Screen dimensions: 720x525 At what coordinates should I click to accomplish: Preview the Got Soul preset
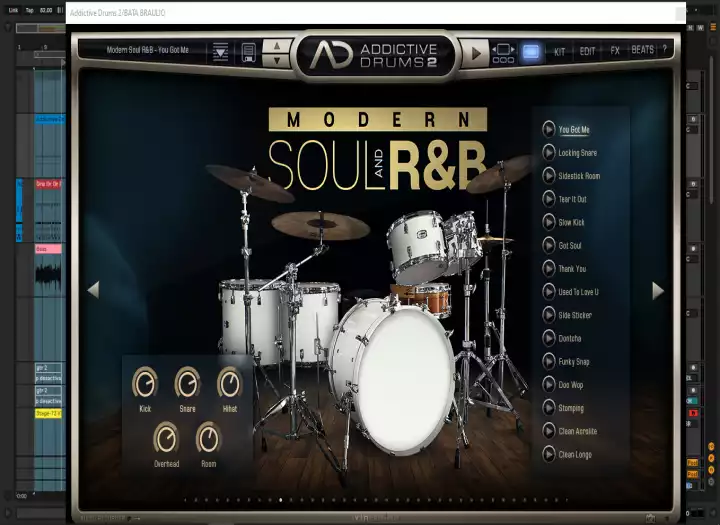[548, 246]
